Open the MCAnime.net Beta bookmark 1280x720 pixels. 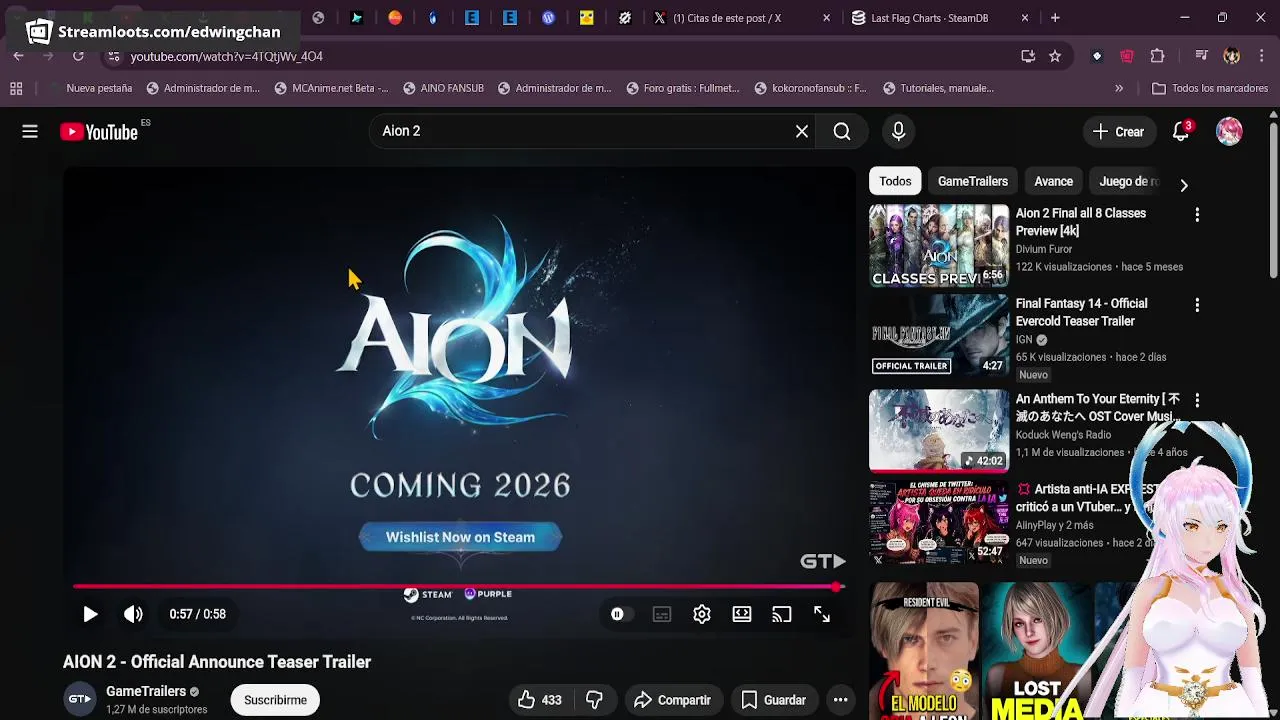click(x=331, y=88)
